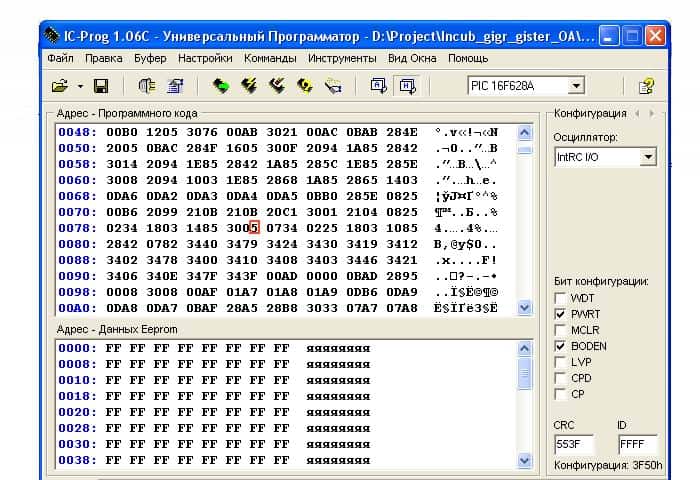
Task: Click the yellow Erase All chip icon
Action: click(304, 85)
